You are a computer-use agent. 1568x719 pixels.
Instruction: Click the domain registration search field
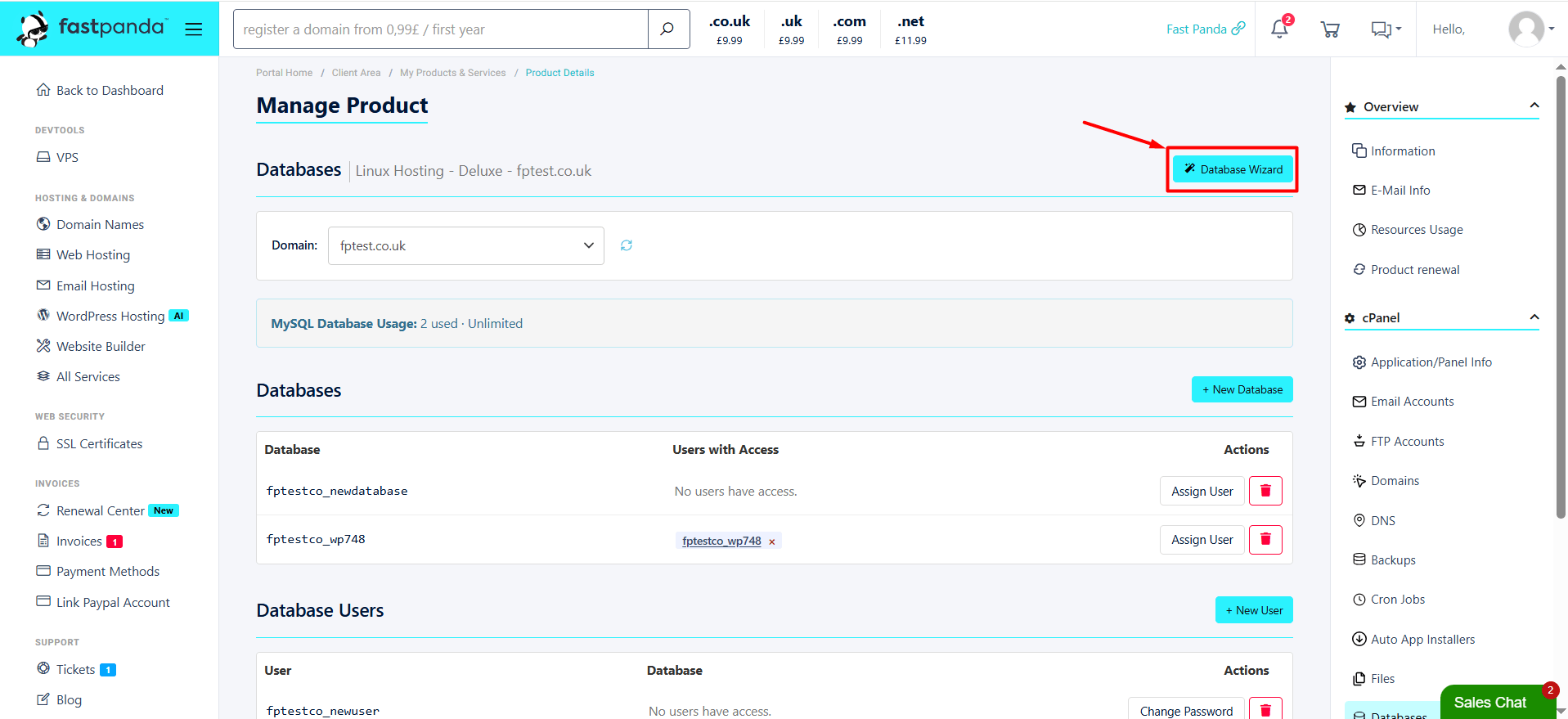(x=440, y=29)
